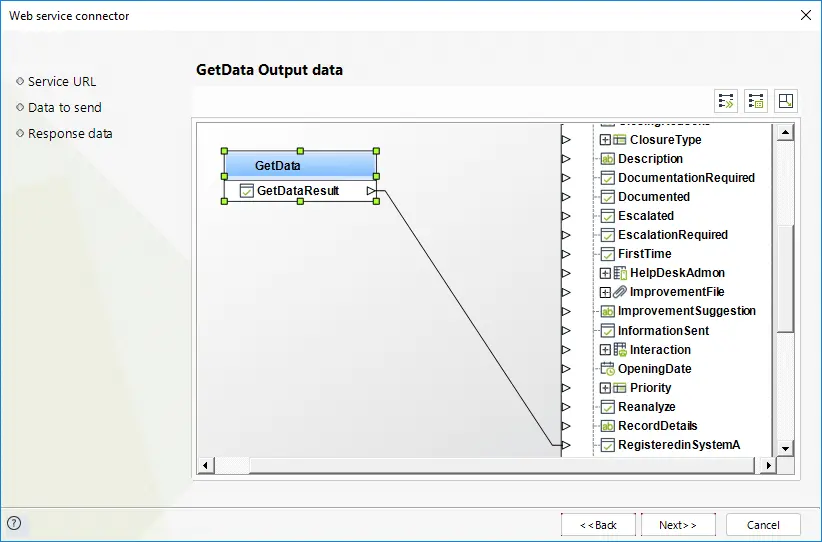The image size is (822, 542).
Task: Click the RegisteredinSystemA boolean icon
Action: 607,445
